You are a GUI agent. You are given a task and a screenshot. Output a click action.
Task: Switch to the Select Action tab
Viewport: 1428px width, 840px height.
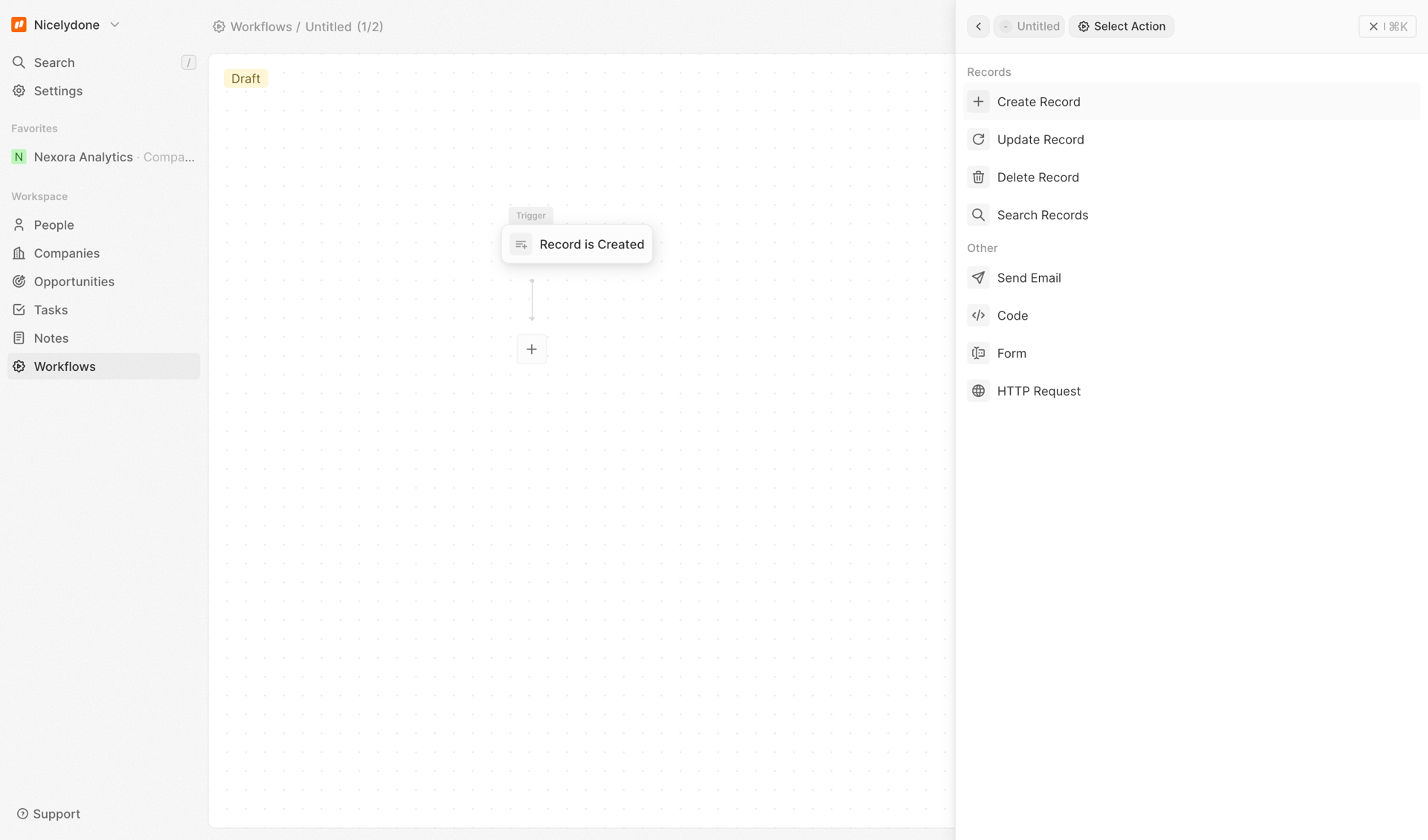coord(1122,26)
